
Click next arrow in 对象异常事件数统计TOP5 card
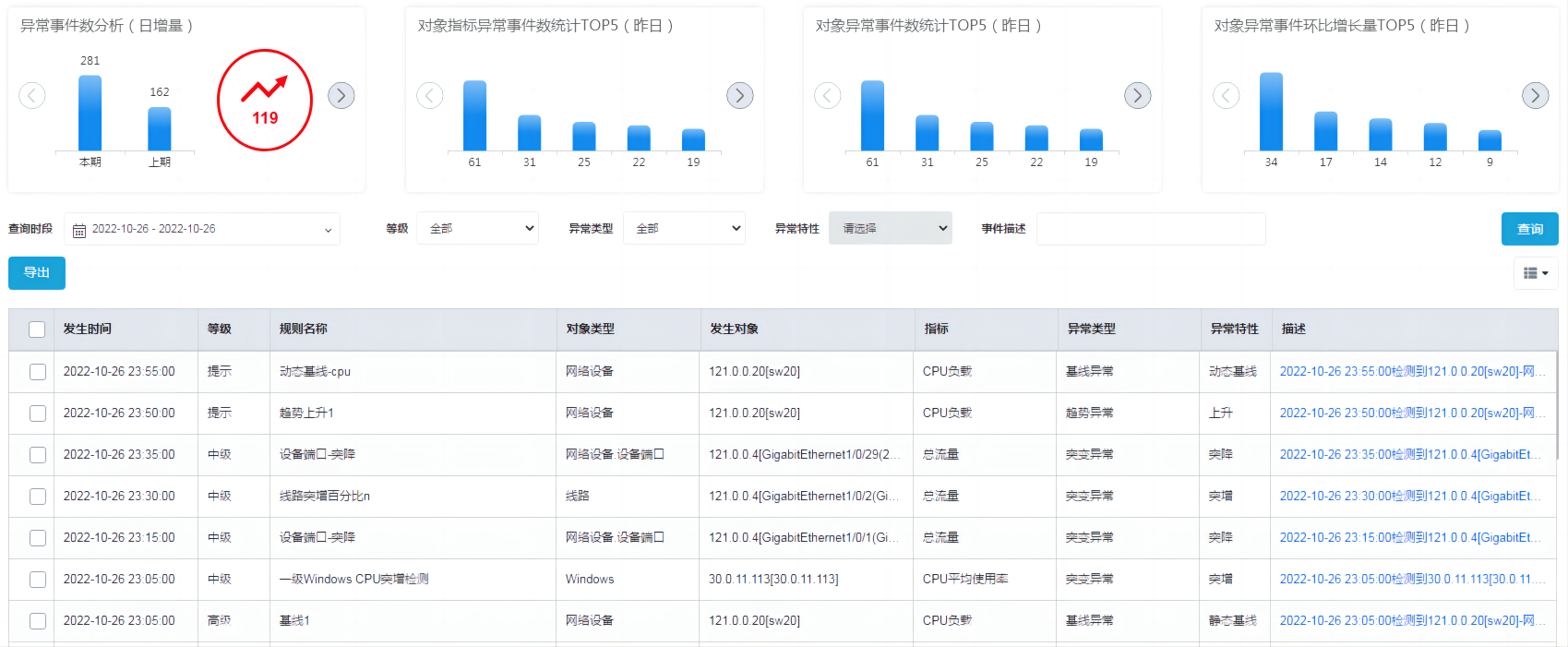coord(1137,95)
